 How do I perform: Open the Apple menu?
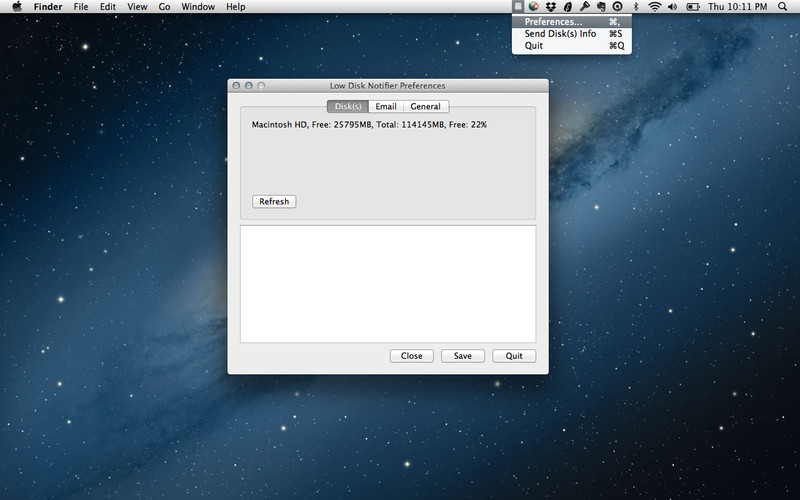(x=17, y=7)
